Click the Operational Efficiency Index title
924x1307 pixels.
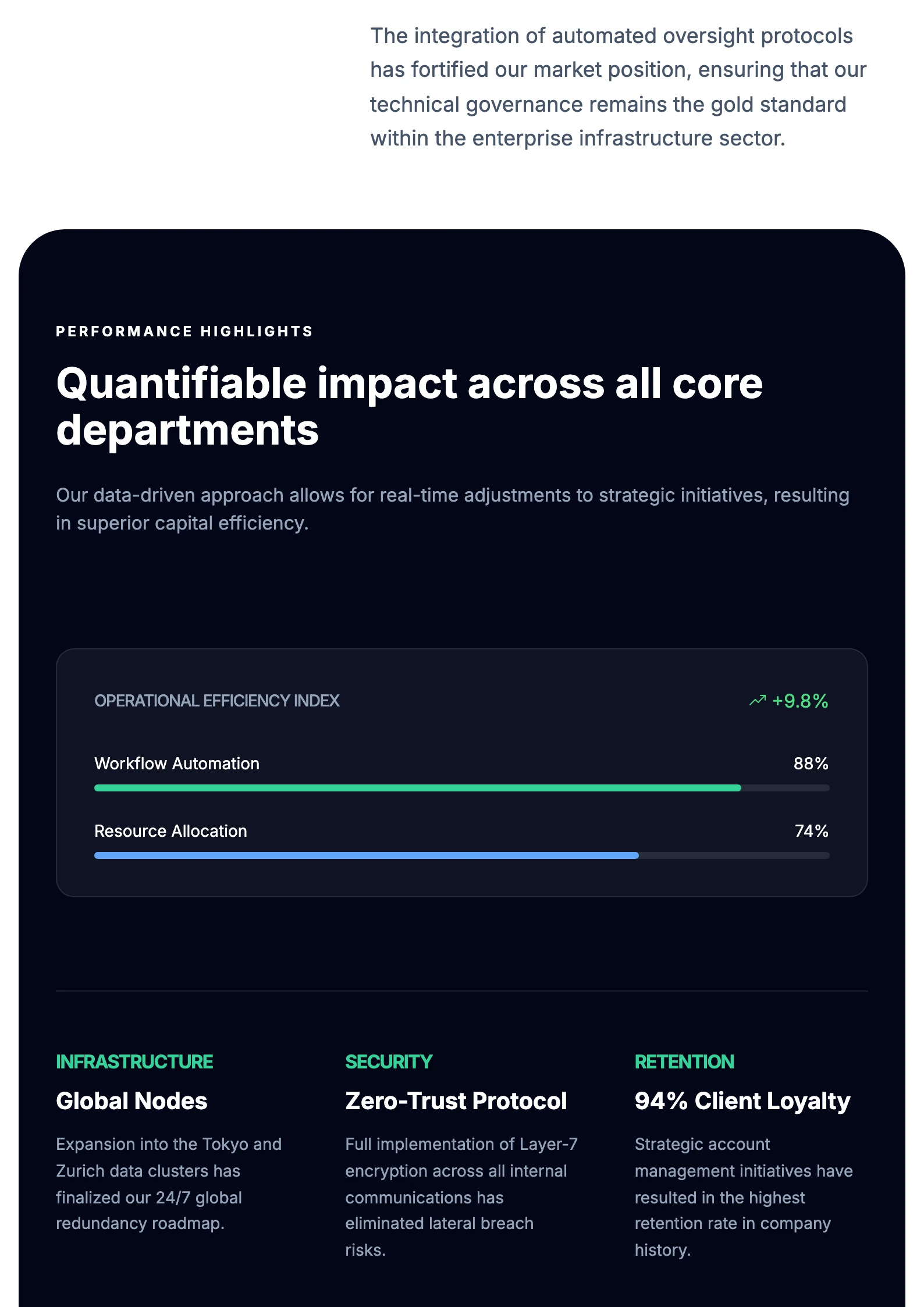point(216,701)
